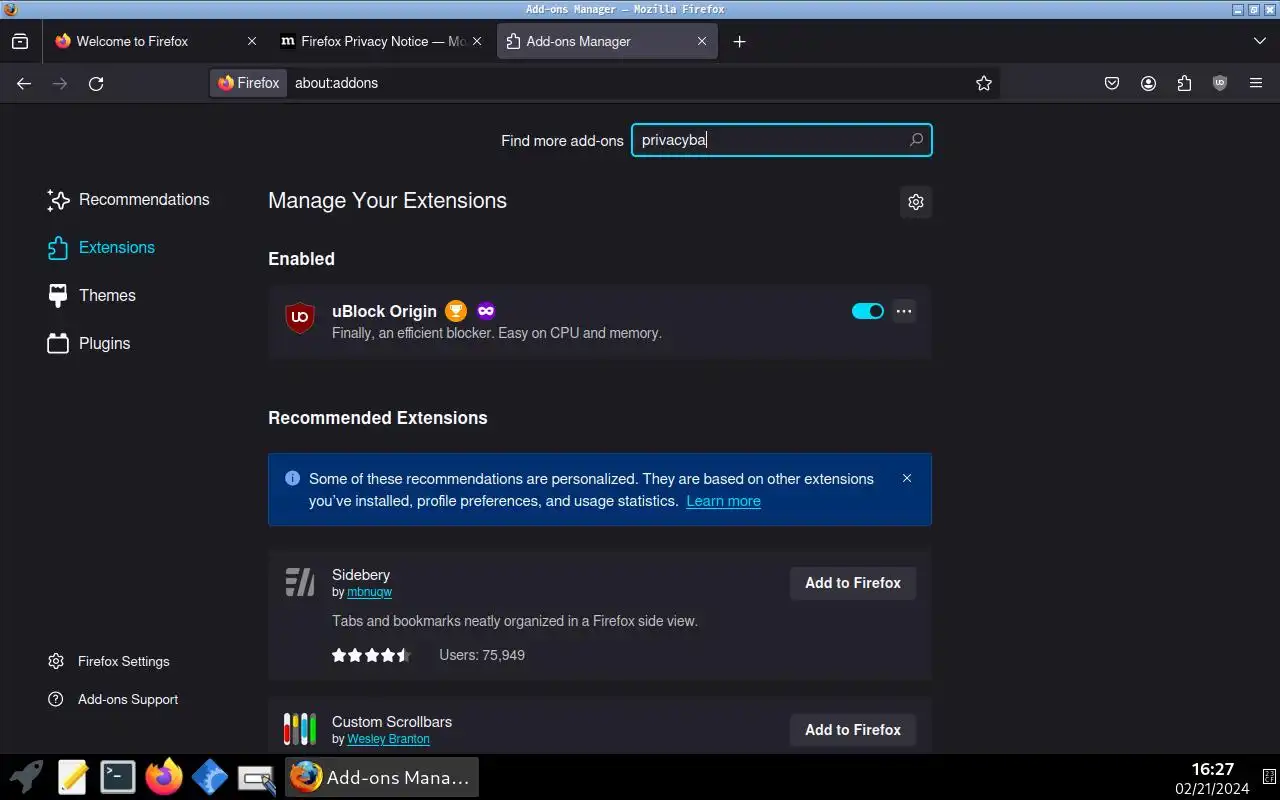Dismiss the personalized recommendations notice
1280x800 pixels.
tap(907, 478)
